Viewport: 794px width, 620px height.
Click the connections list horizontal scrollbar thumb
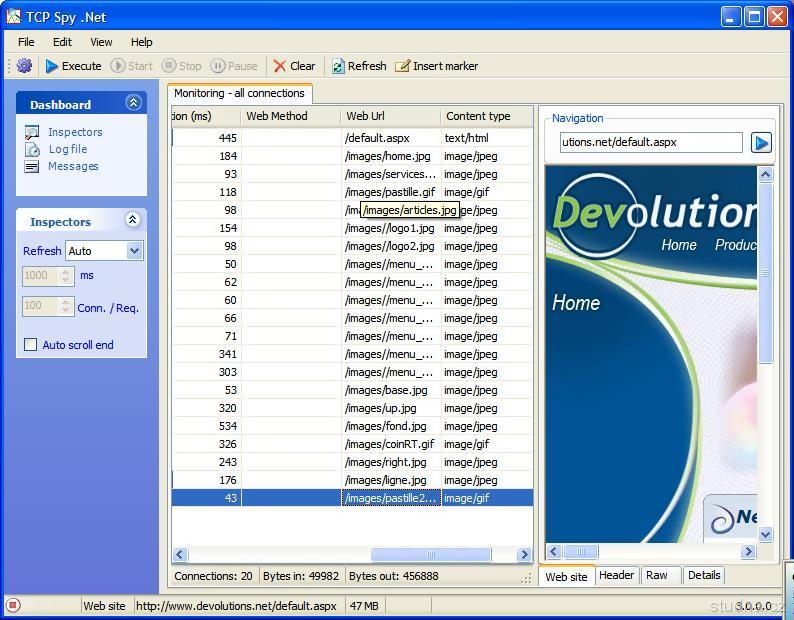tap(430, 554)
